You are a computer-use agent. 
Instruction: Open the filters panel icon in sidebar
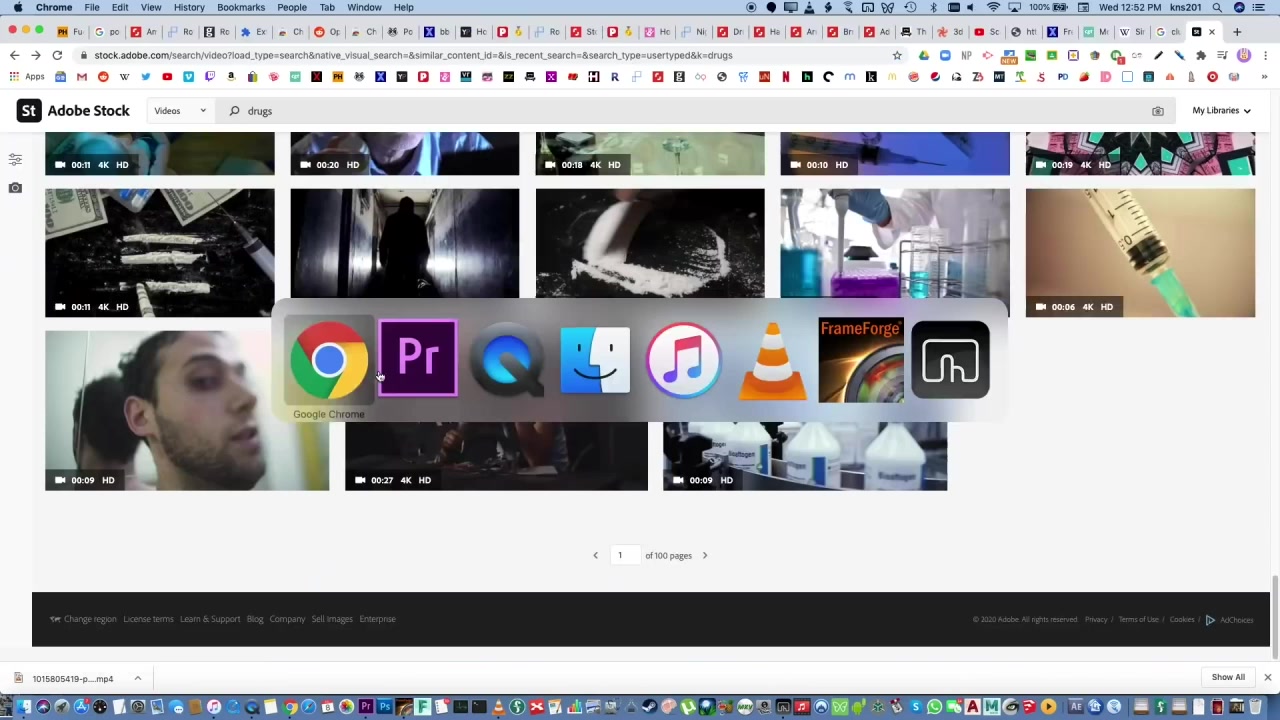pos(15,160)
